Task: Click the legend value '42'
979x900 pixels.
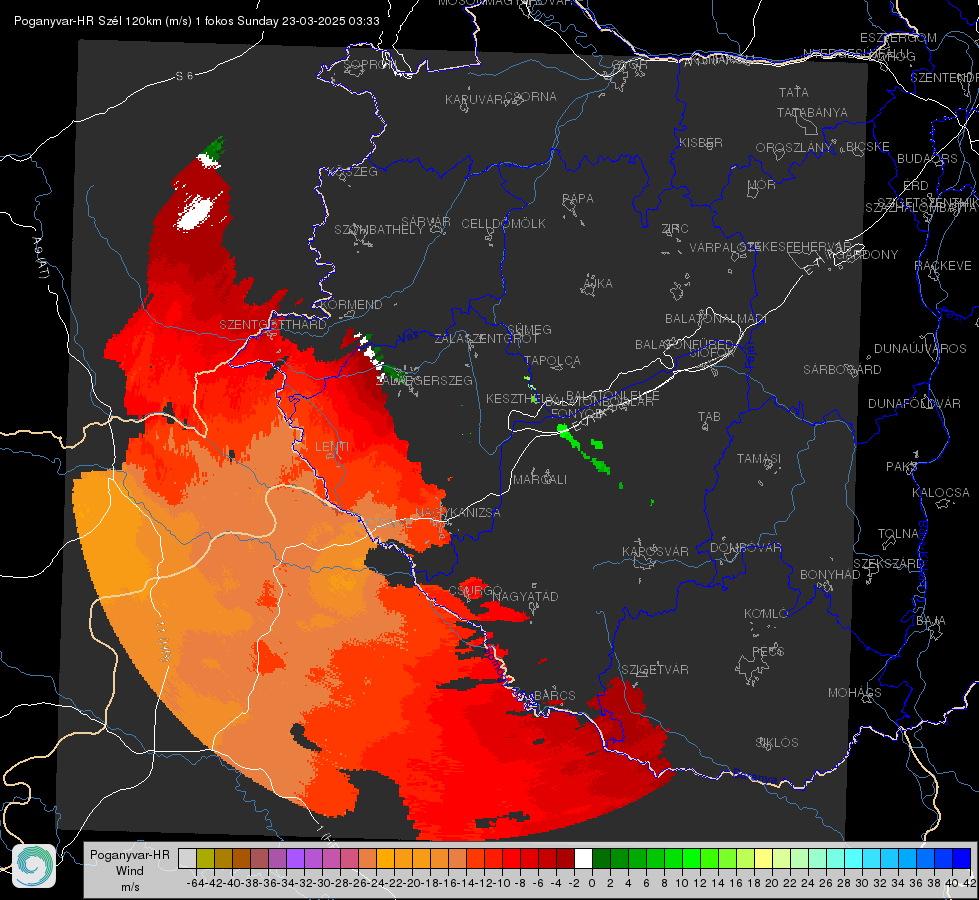Action: 970,883
